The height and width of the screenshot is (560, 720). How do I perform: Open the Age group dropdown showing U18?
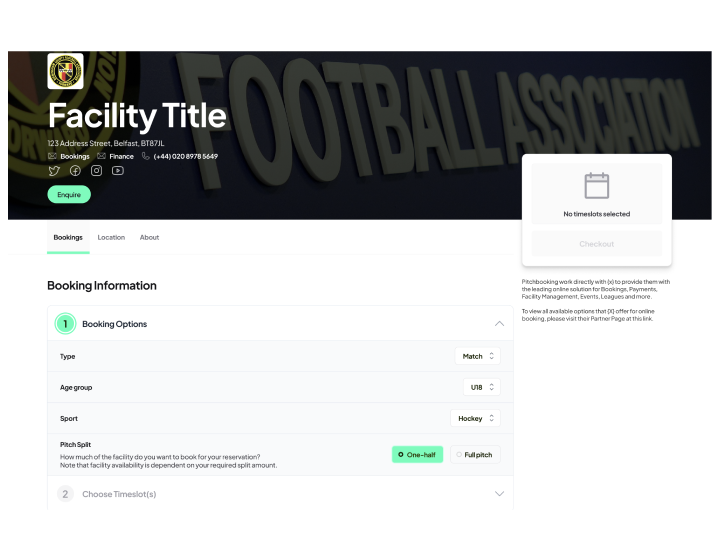482,387
